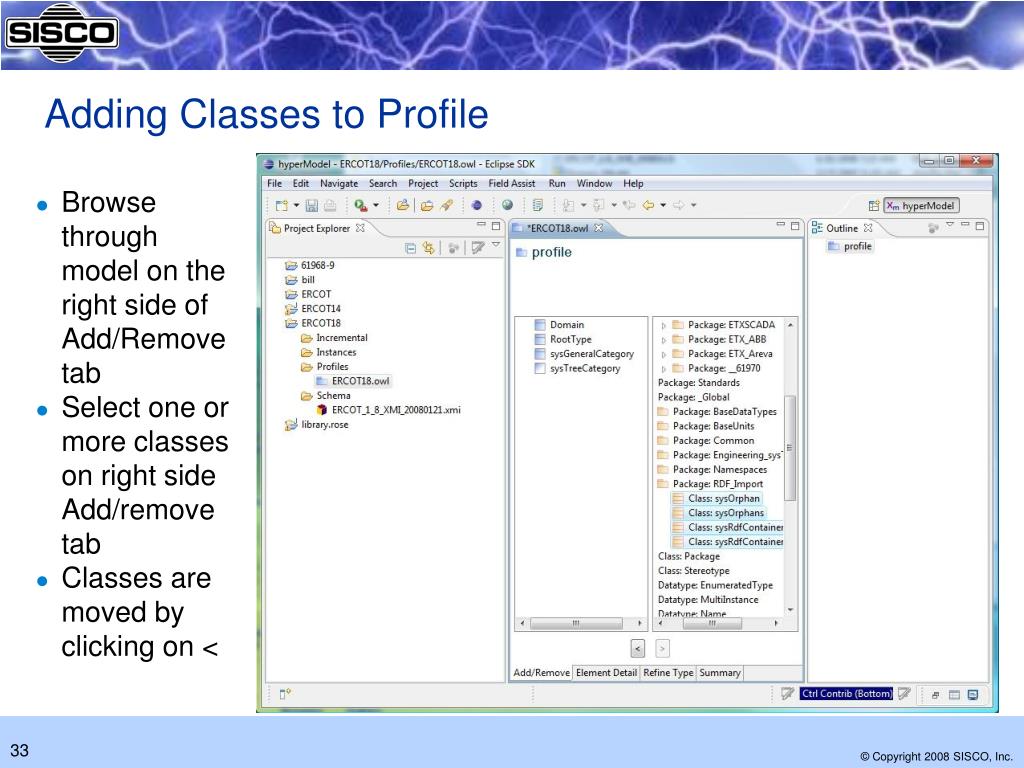Click the Back navigation yellow arrow
Screen dimensions: 1024x768
[648, 205]
